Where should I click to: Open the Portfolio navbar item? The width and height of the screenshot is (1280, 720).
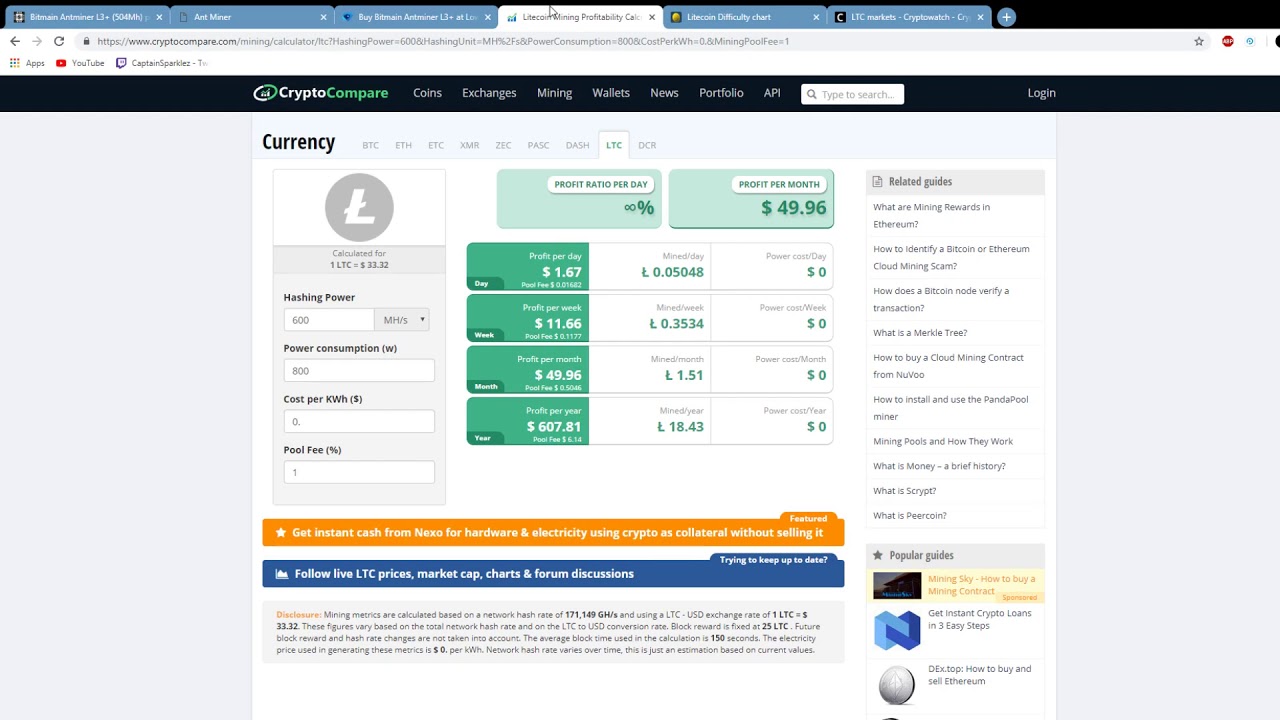[x=721, y=93]
